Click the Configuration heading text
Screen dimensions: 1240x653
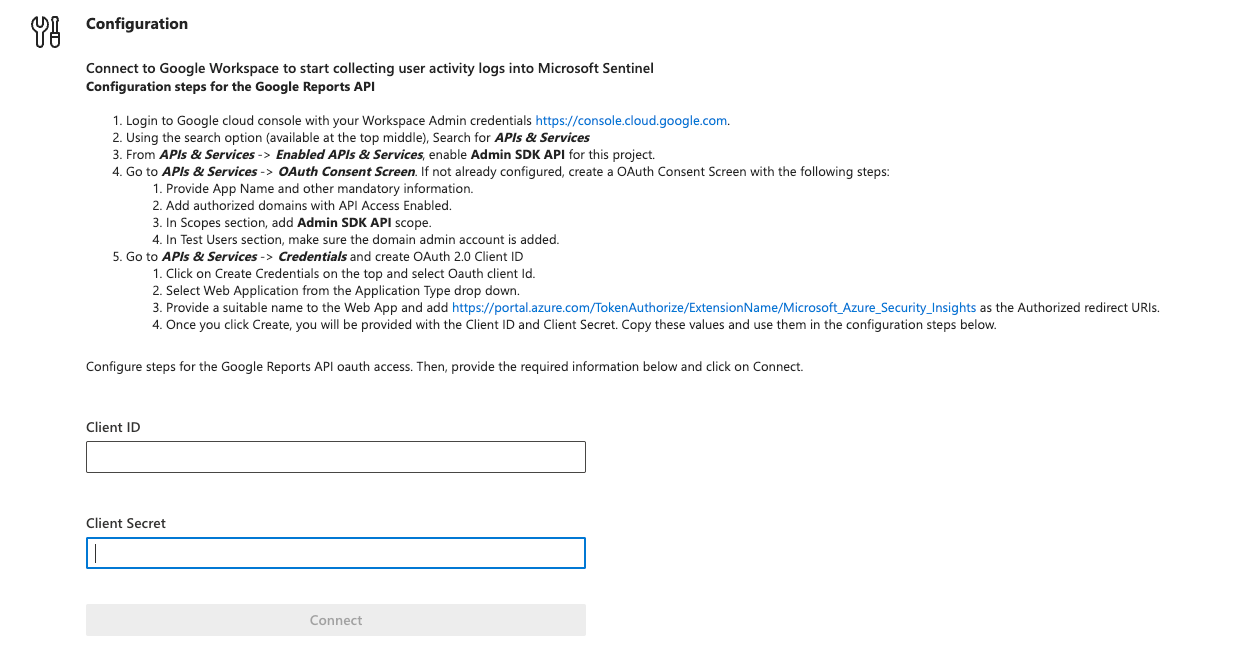point(137,23)
